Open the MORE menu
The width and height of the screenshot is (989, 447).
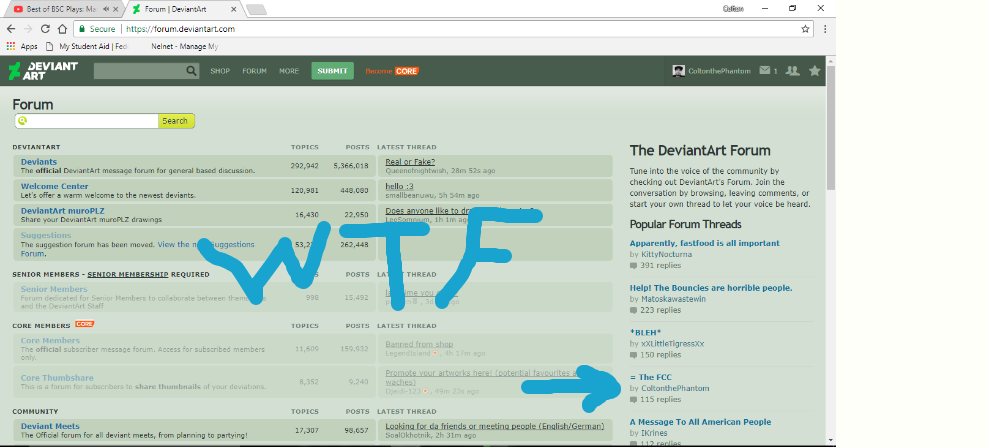pos(289,71)
